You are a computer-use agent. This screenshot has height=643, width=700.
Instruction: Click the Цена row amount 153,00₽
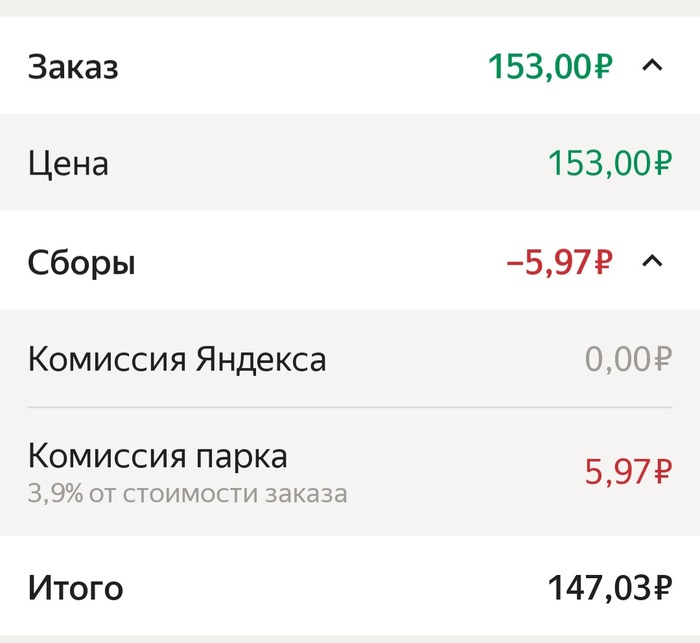(x=610, y=163)
